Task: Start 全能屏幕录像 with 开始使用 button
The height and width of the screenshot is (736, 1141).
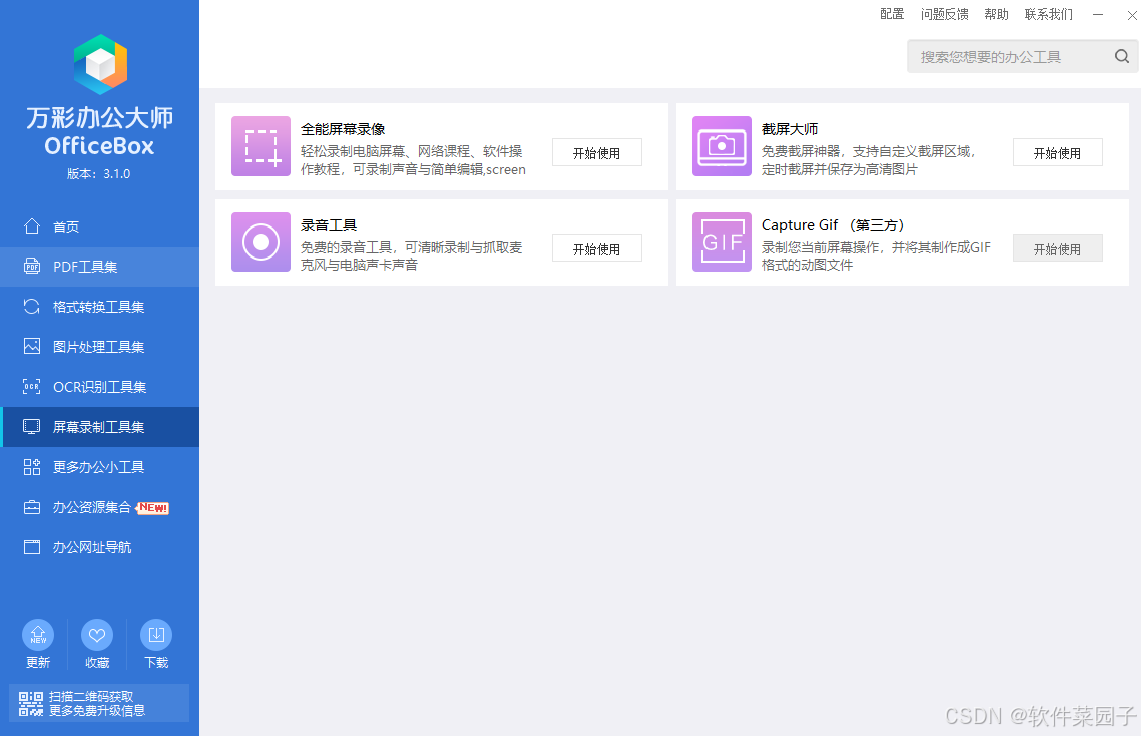Action: tap(596, 152)
